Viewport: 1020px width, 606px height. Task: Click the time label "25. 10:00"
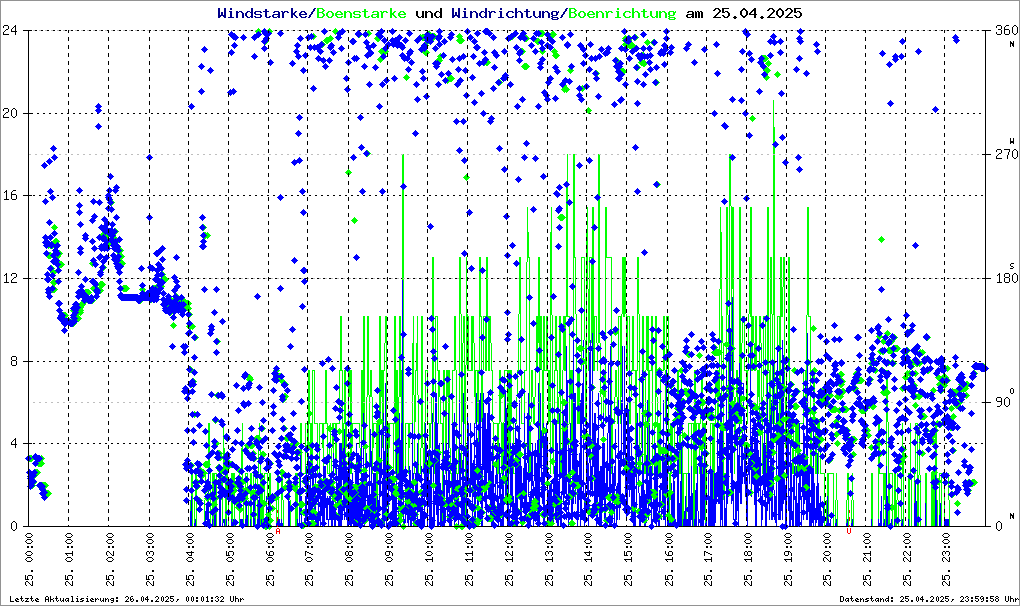(x=429, y=559)
